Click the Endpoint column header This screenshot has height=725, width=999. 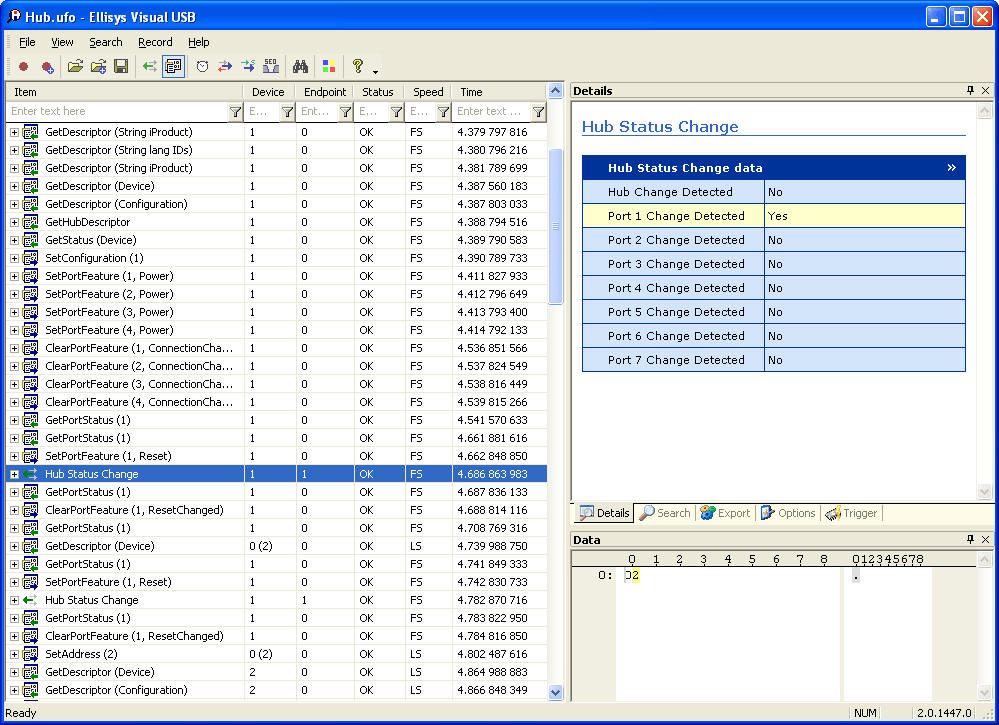pos(324,92)
